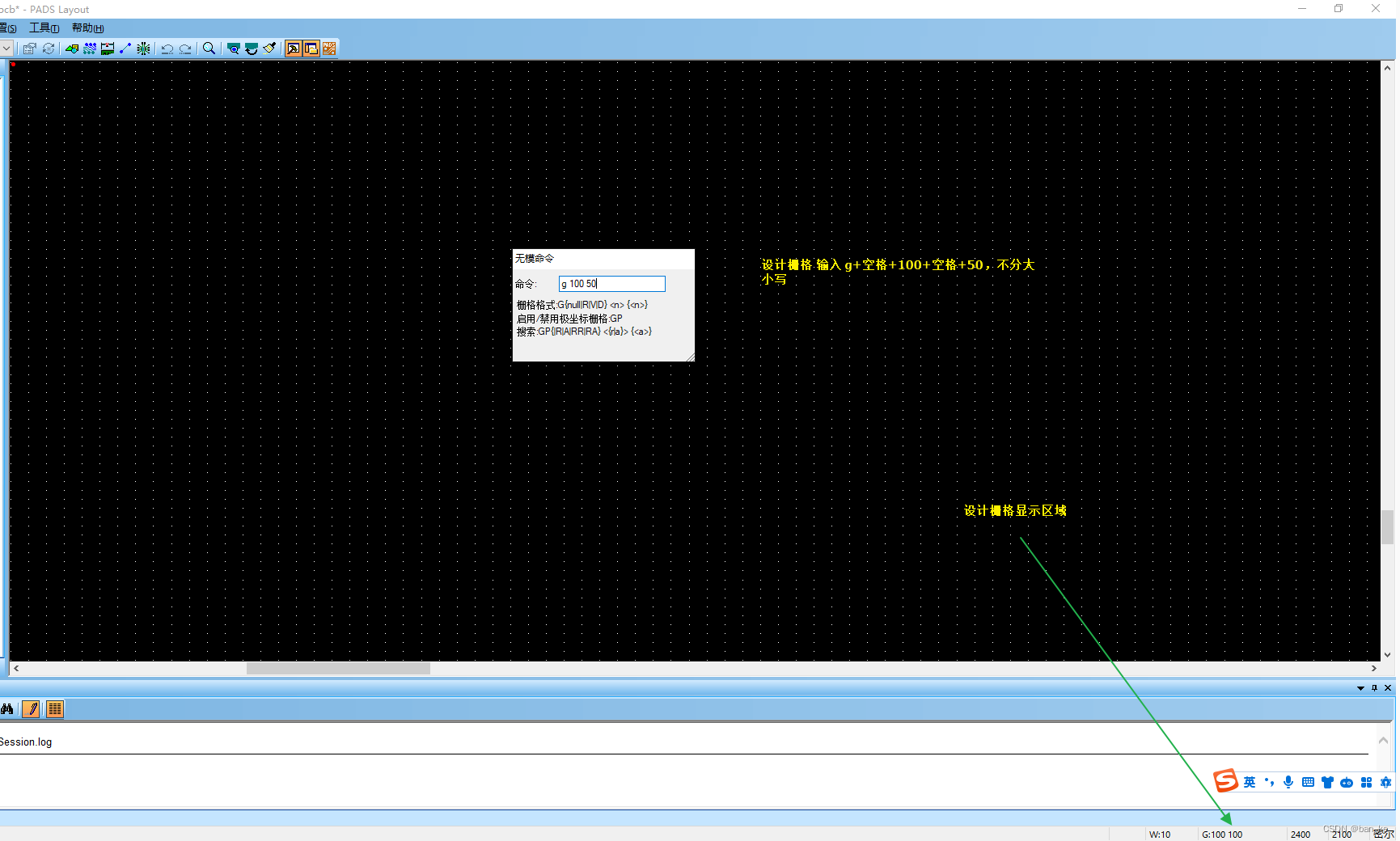The width and height of the screenshot is (1400, 841).
Task: Click the Redo arrow icon
Action: tap(185, 49)
